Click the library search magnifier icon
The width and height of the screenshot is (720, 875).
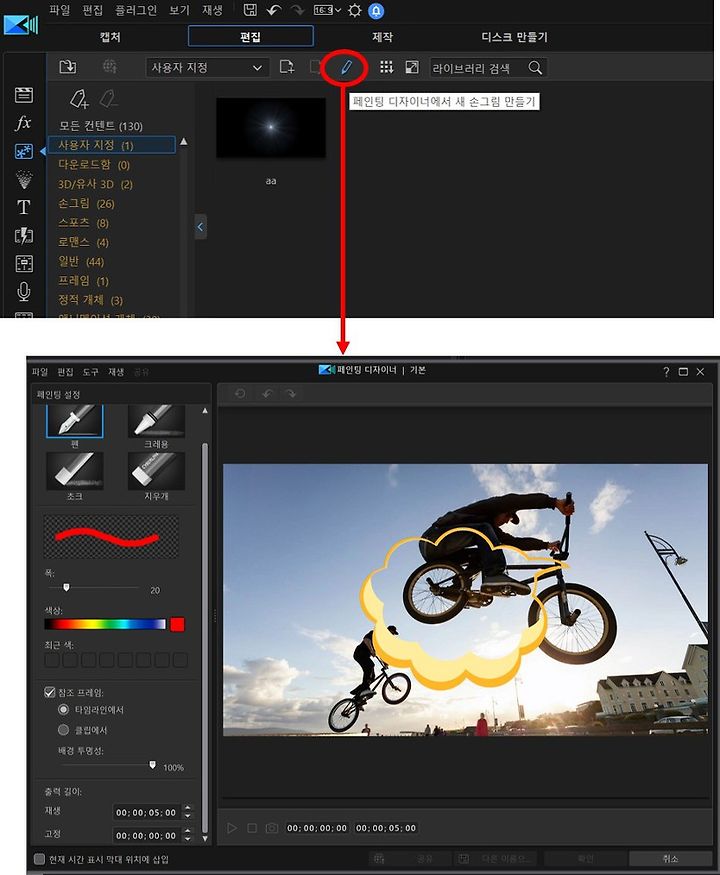point(535,68)
